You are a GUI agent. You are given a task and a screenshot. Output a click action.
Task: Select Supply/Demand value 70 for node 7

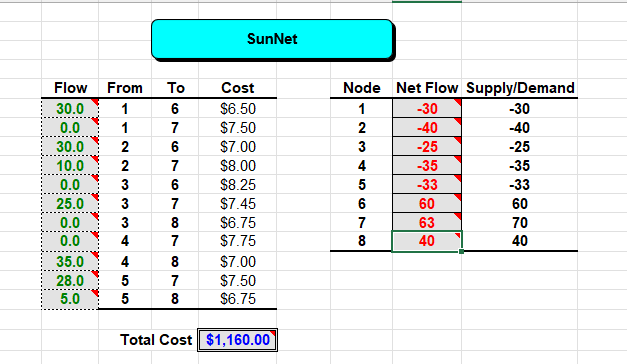[520, 222]
